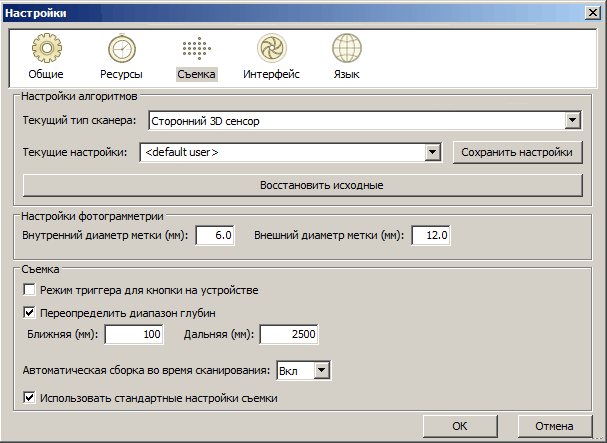Uncheck Переопределить диапазон глубин
The image size is (607, 443).
coord(29,313)
